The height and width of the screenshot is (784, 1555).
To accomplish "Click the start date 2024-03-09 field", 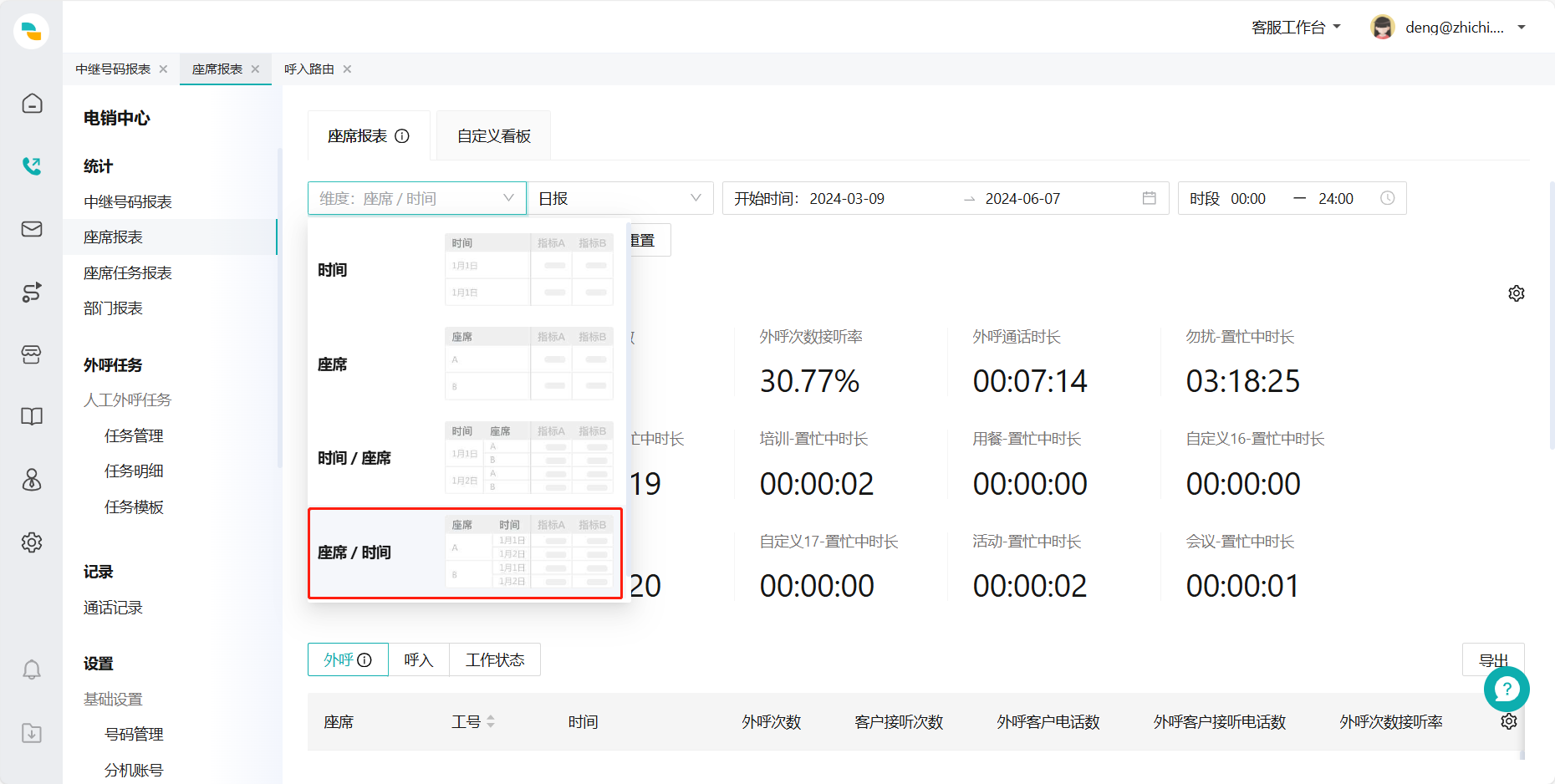I will 847,199.
